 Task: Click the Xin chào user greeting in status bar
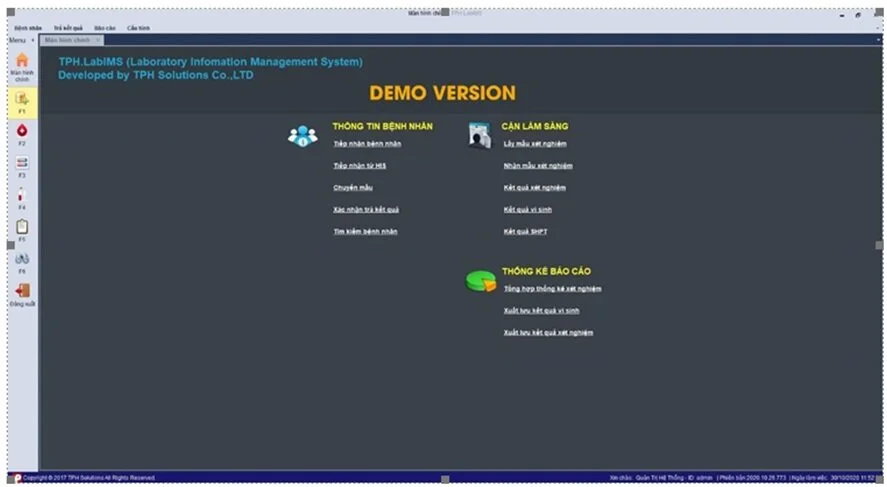pyautogui.click(x=661, y=478)
